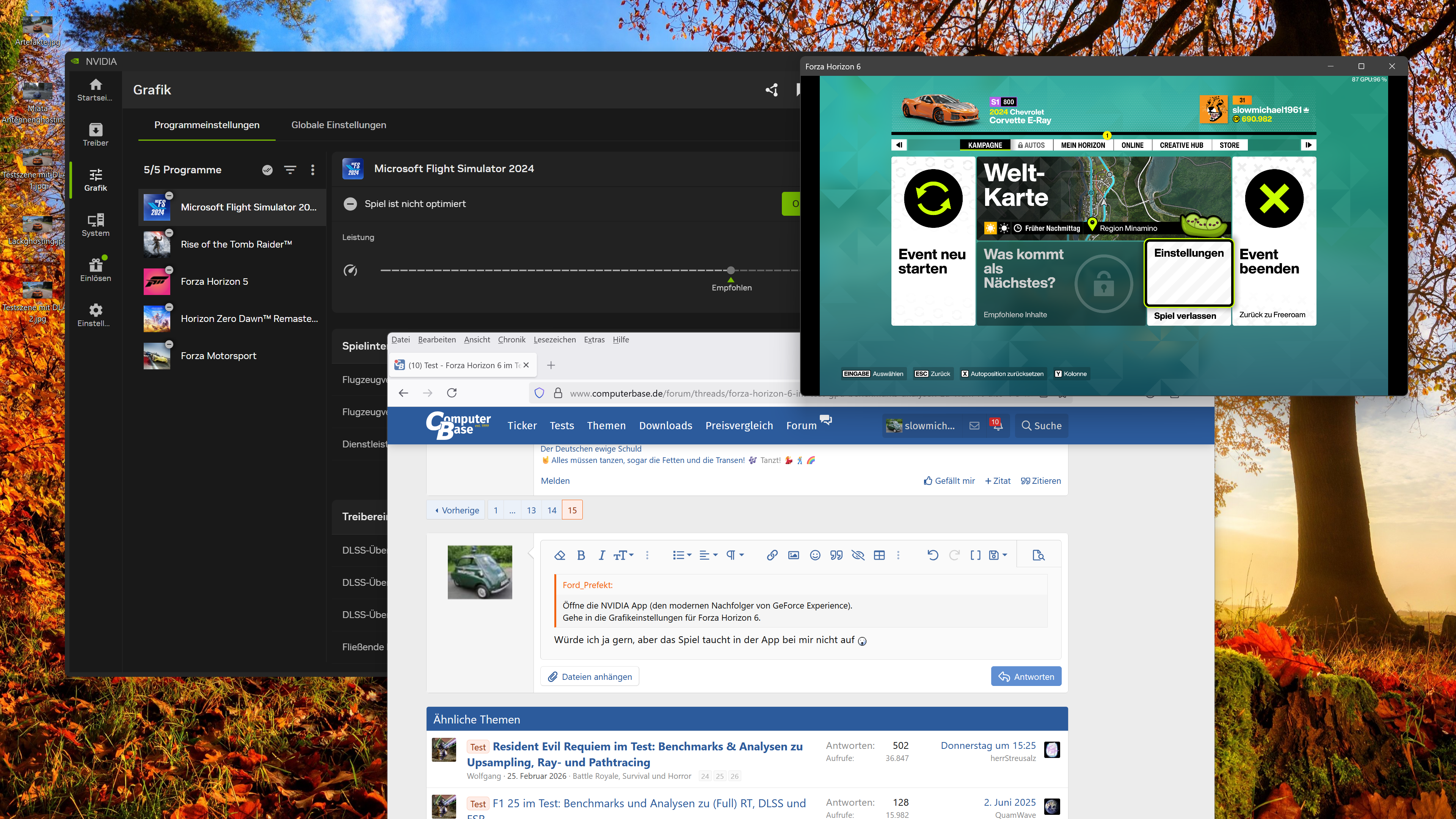This screenshot has width=1456, height=819.
Task: Click spoiler crossed-eye icon in editor
Action: click(x=858, y=555)
